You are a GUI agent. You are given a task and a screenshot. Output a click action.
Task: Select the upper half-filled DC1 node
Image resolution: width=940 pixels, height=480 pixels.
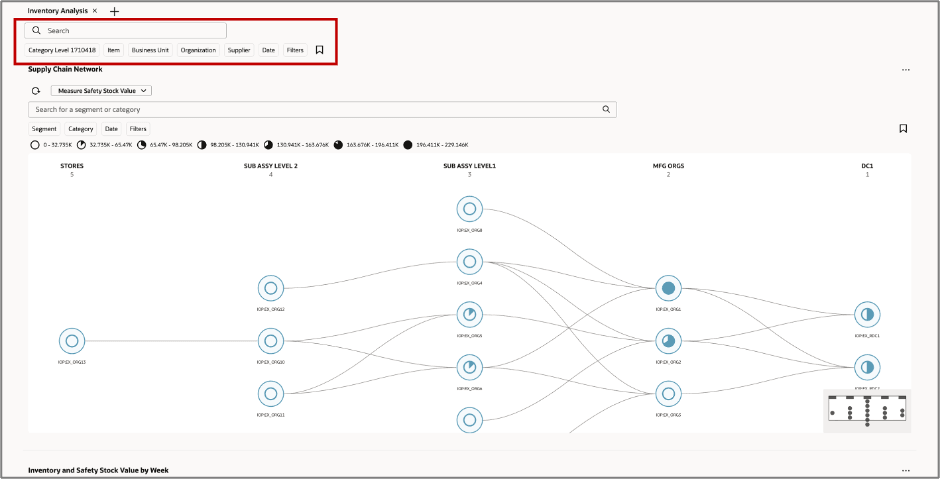click(867, 315)
